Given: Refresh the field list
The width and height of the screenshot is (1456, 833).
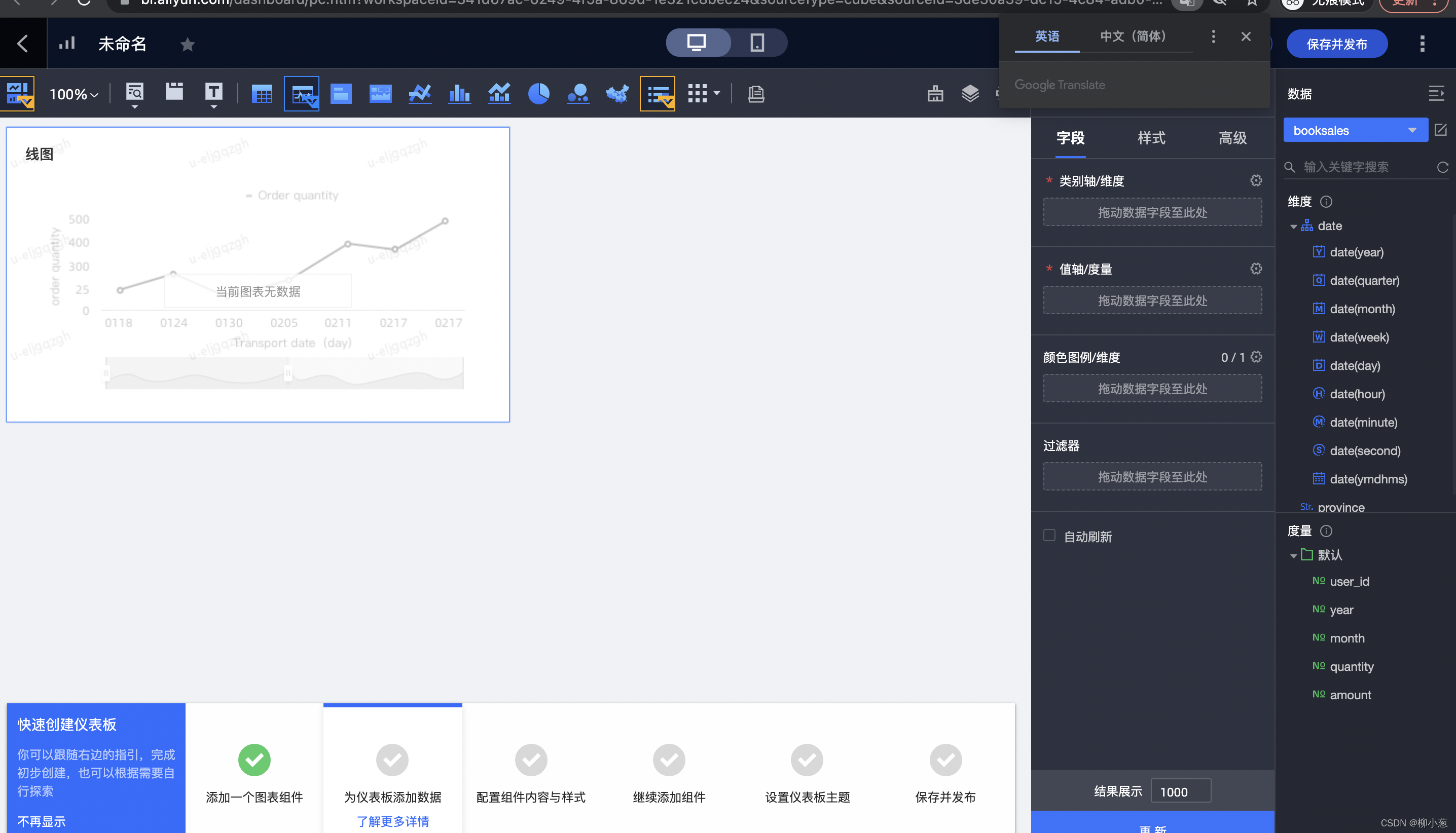Looking at the screenshot, I should 1442,167.
